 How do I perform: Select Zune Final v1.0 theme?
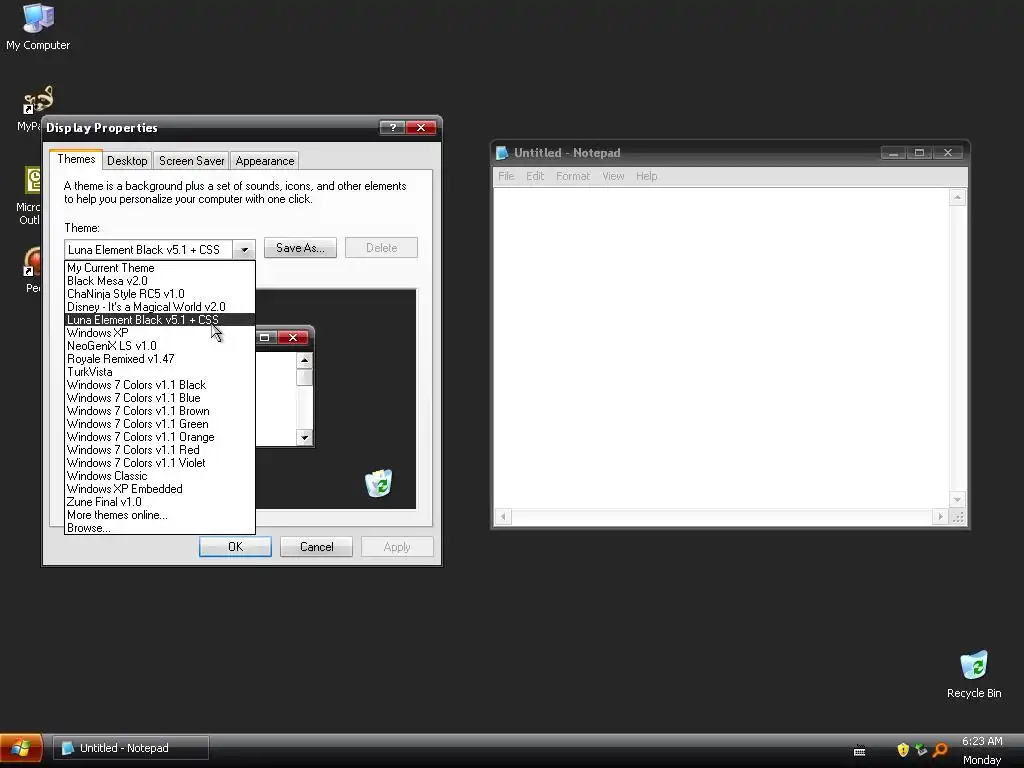tap(159, 502)
